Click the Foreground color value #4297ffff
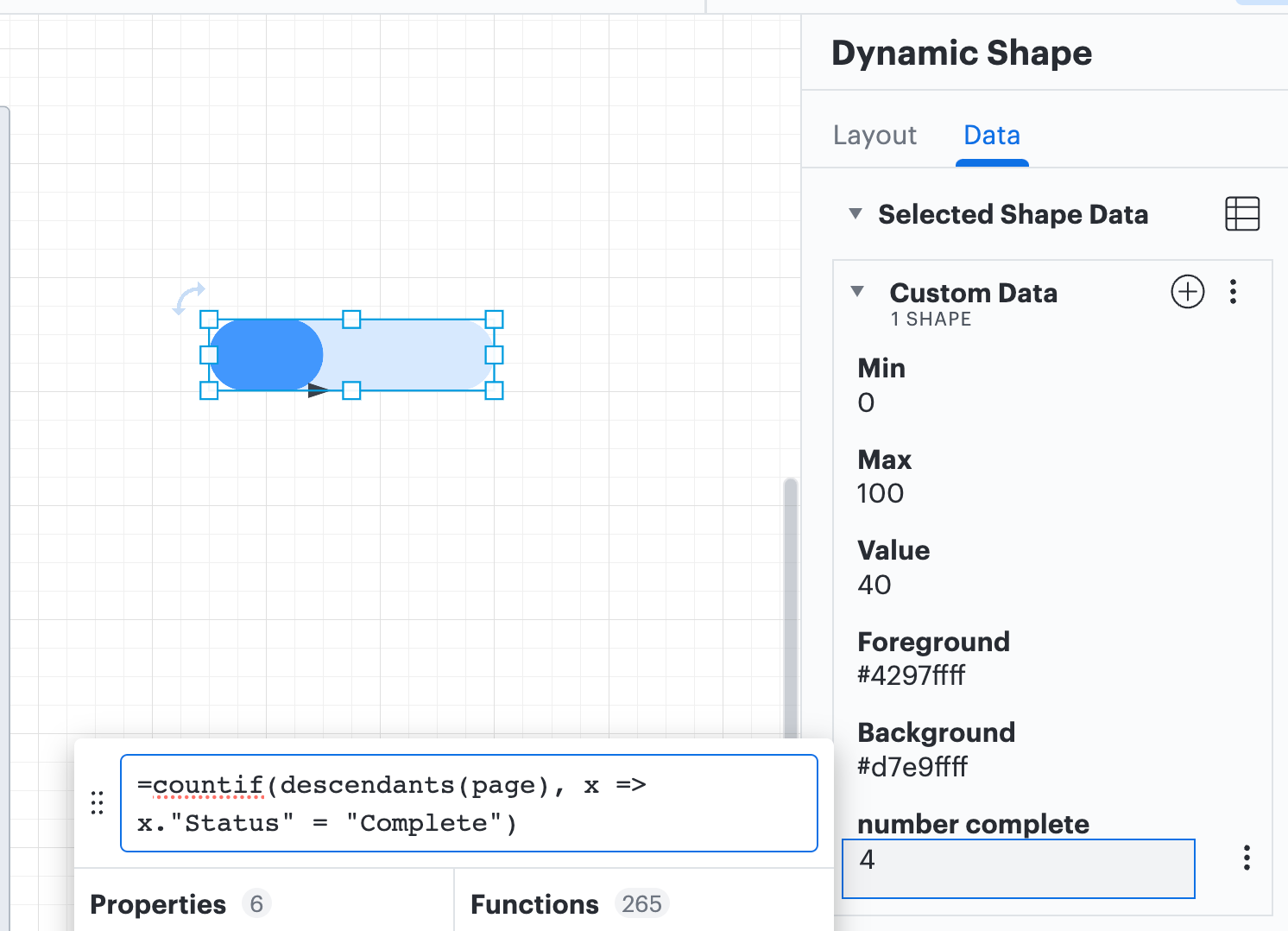1288x931 pixels. 912,675
